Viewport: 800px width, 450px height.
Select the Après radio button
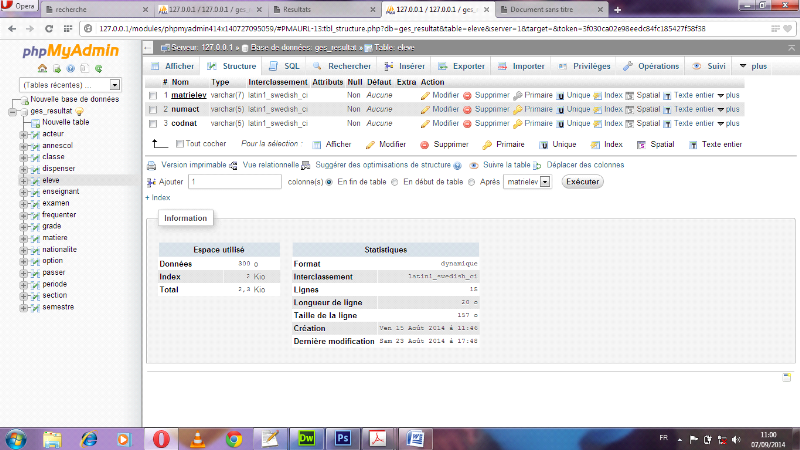pos(471,182)
